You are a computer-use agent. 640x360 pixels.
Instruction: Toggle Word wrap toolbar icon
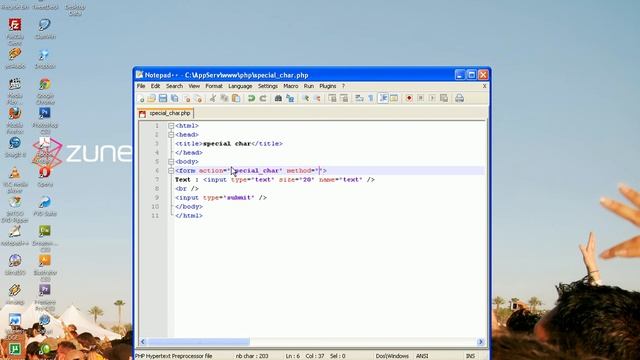coord(359,98)
